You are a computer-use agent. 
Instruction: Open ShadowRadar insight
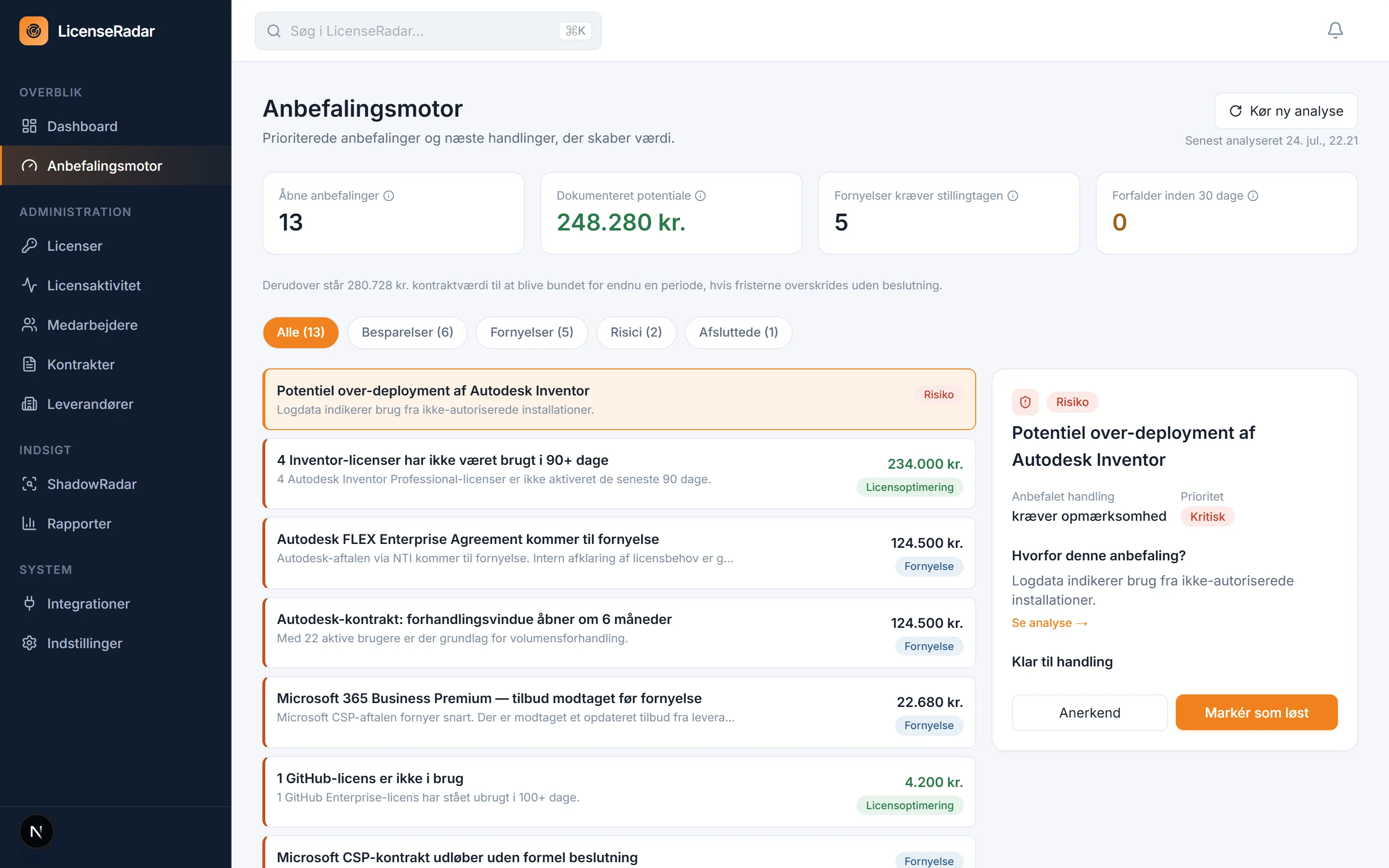click(x=116, y=484)
